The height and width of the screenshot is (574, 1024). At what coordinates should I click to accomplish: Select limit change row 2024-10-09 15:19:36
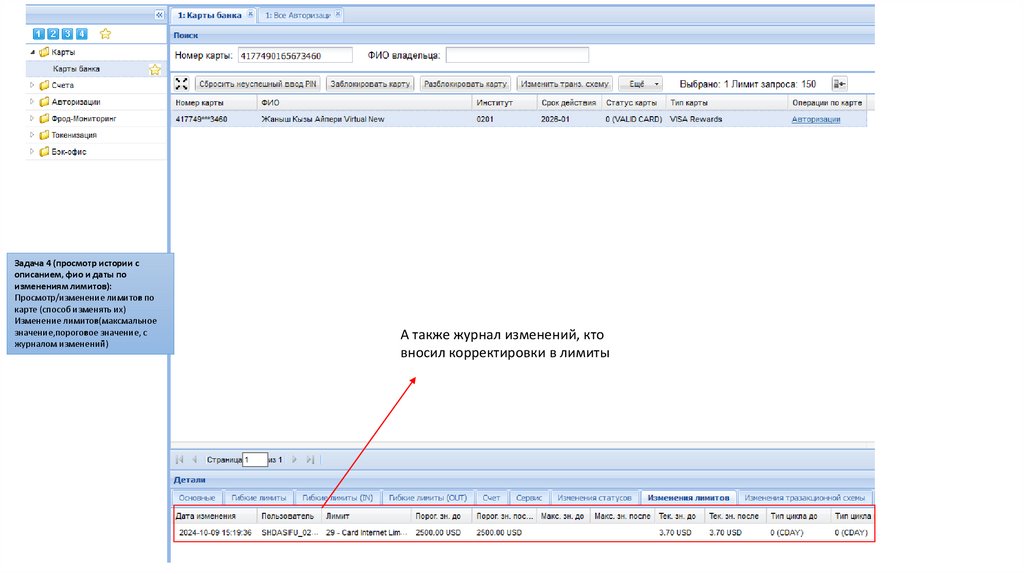[x=522, y=533]
